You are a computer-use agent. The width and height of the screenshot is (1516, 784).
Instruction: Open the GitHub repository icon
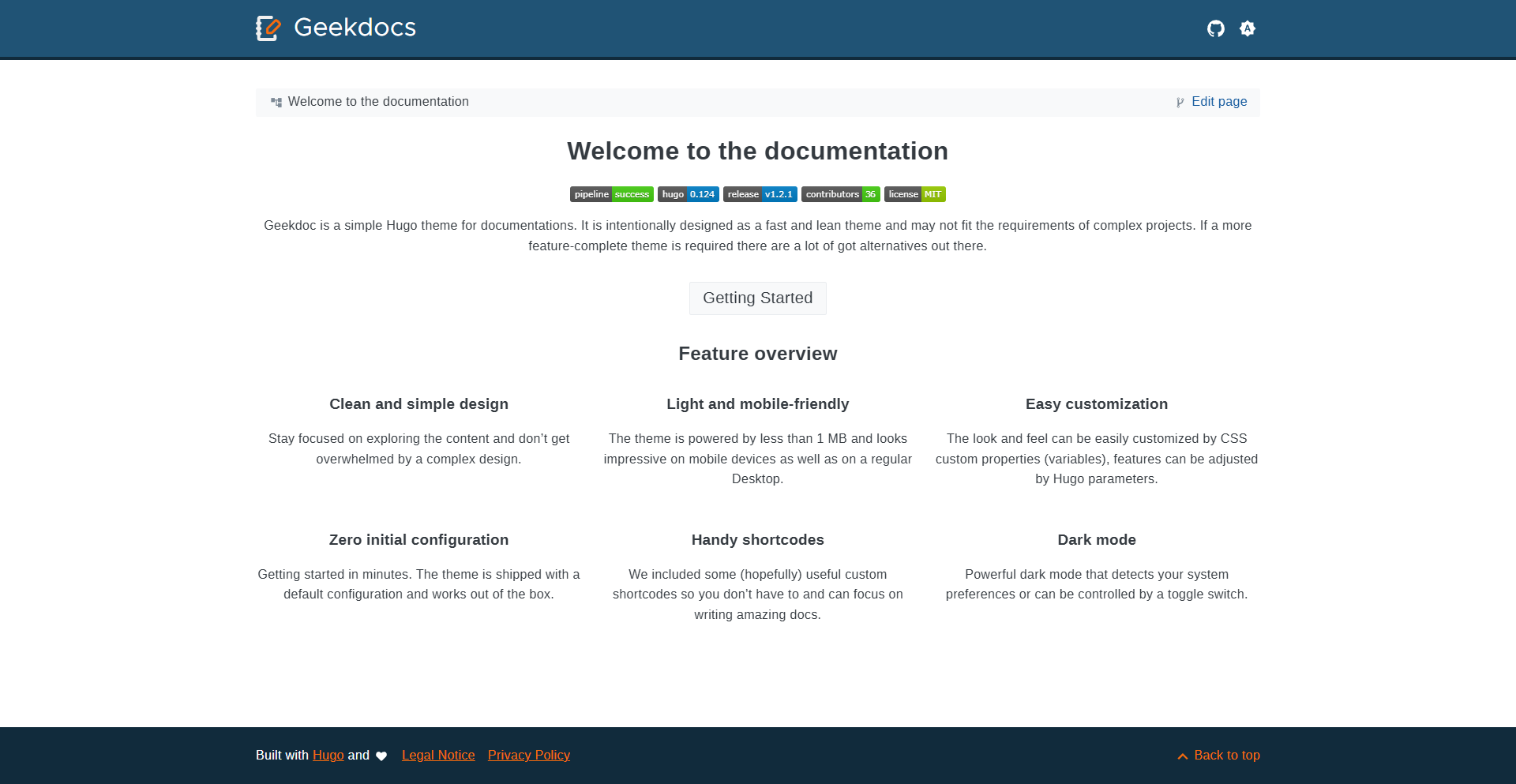tap(1216, 28)
